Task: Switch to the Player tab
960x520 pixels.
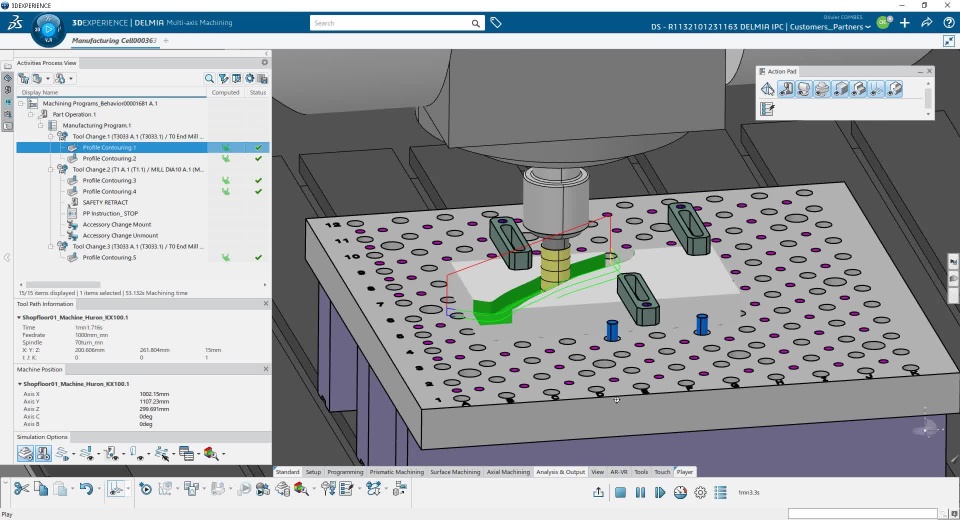Action: tap(684, 472)
